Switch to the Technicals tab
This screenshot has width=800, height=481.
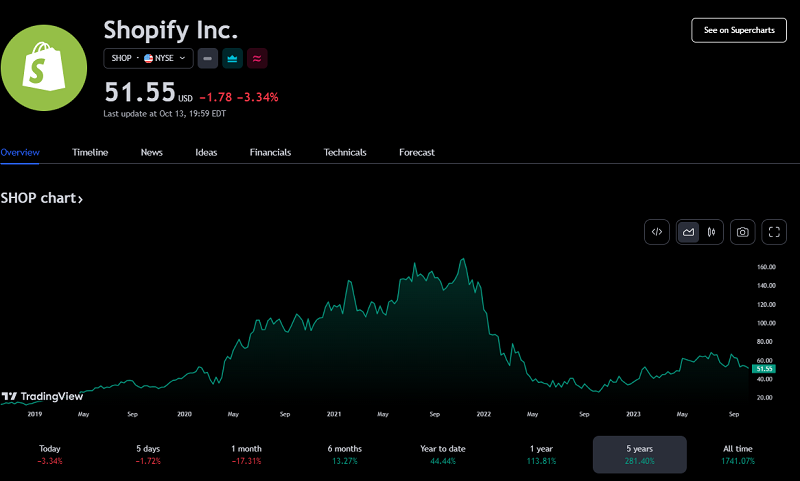[345, 152]
